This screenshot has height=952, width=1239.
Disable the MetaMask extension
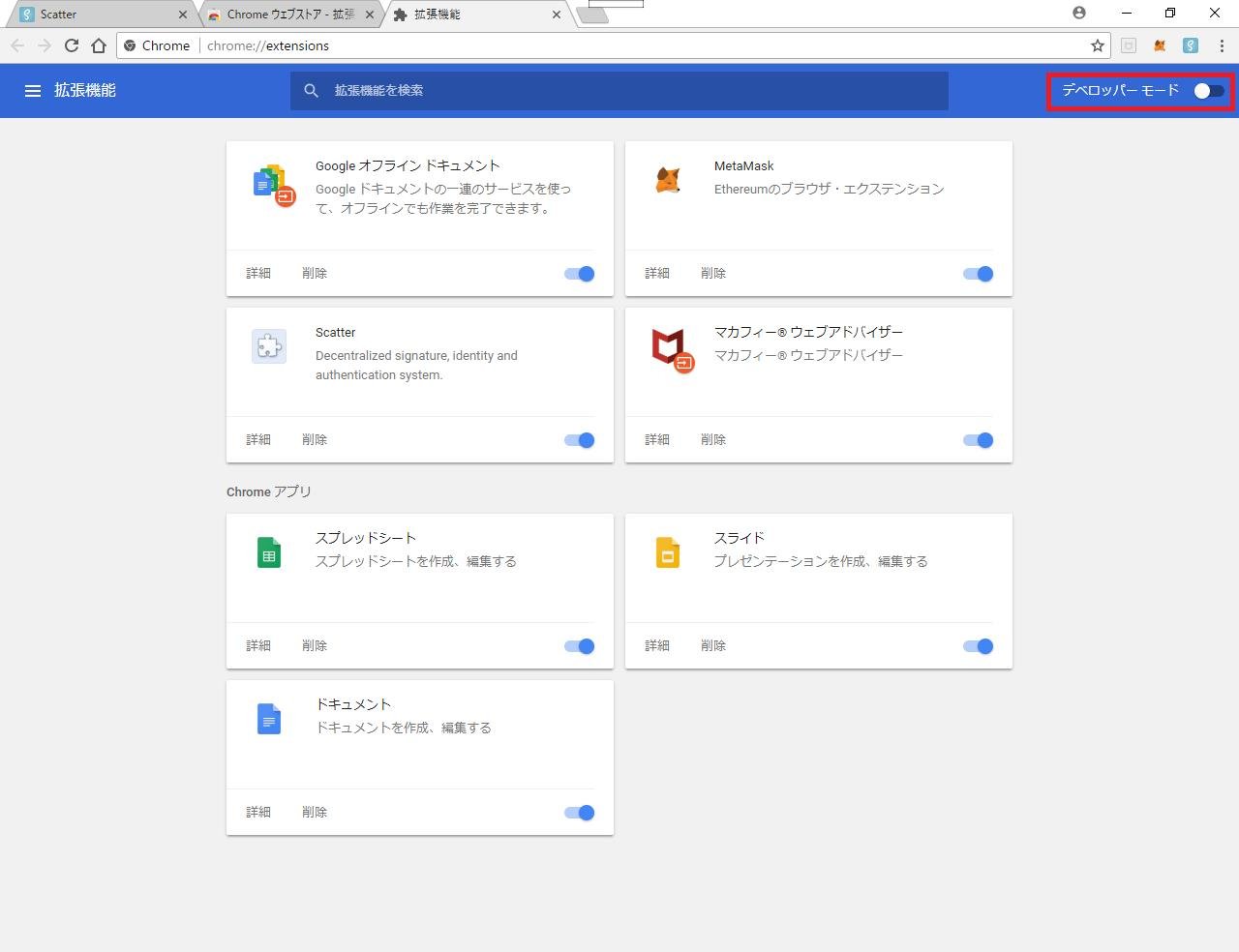pos(979,274)
